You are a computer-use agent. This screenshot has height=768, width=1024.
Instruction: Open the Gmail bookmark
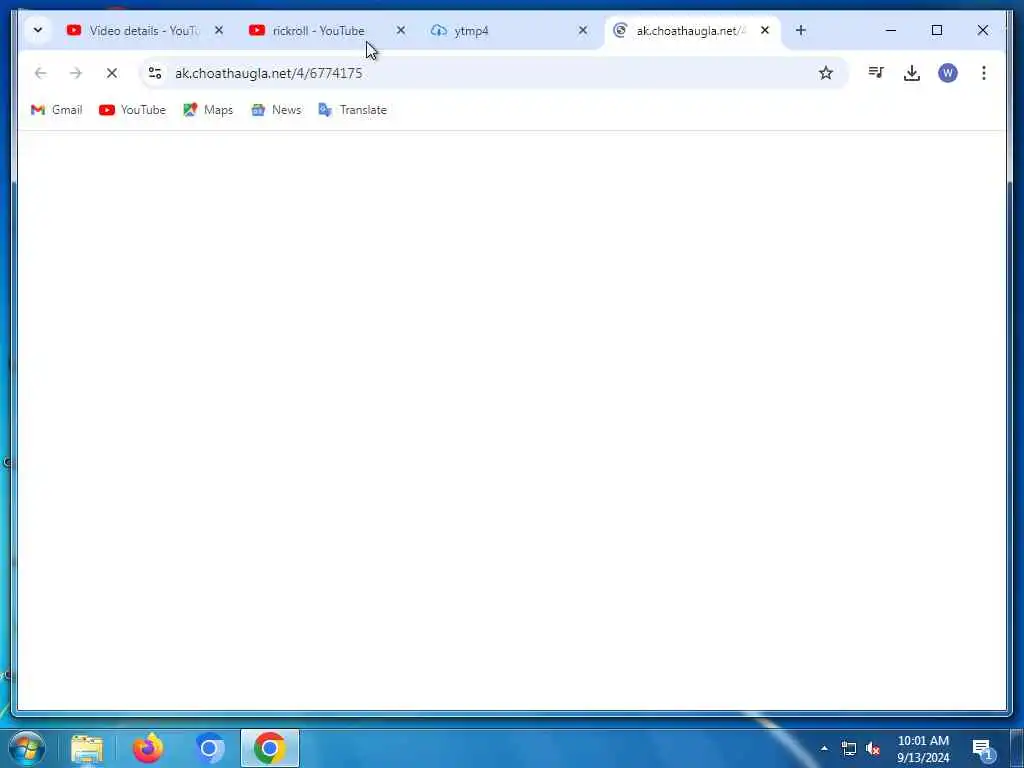click(57, 110)
